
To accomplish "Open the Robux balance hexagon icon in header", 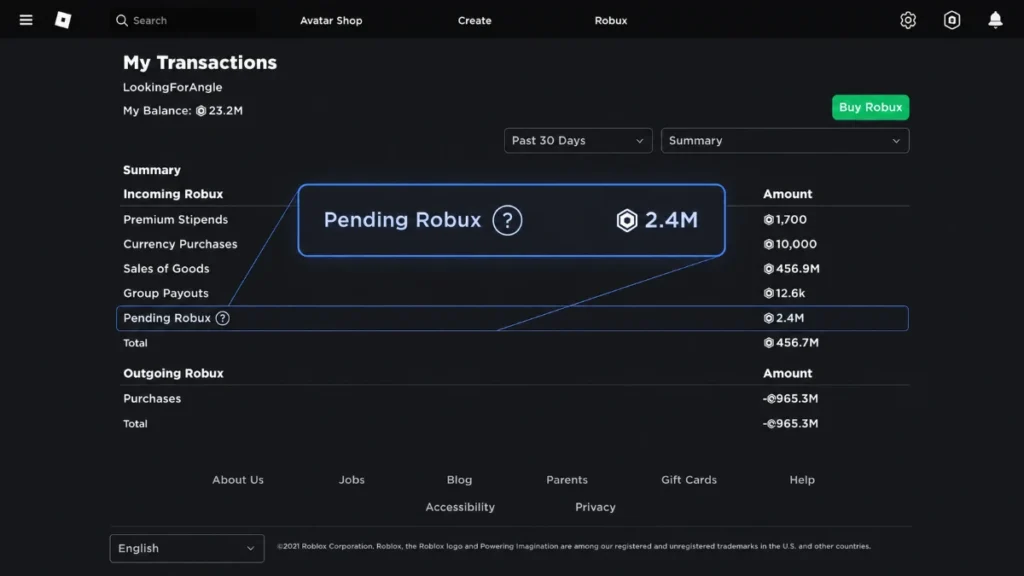I will coord(952,20).
